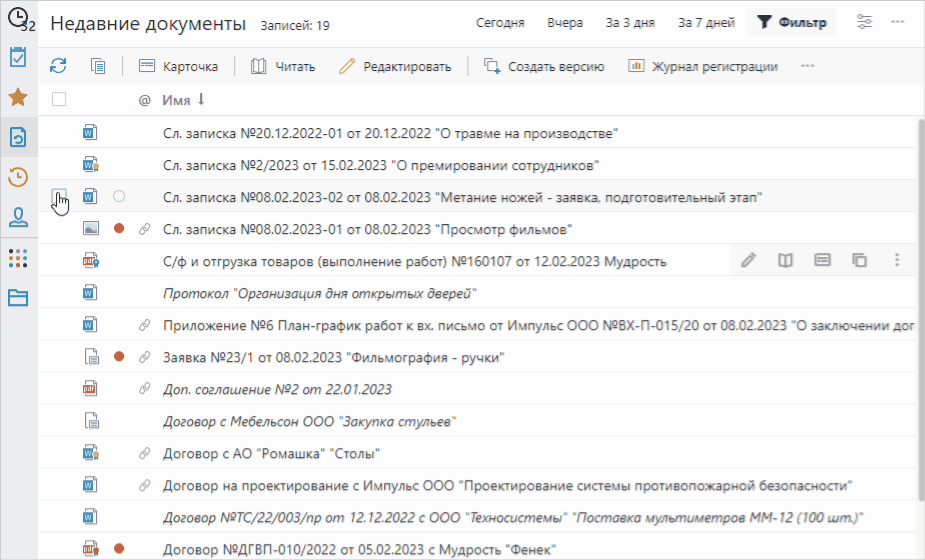The image size is (925, 560).
Task: Click the book read icon on С/ф row
Action: coord(786,260)
